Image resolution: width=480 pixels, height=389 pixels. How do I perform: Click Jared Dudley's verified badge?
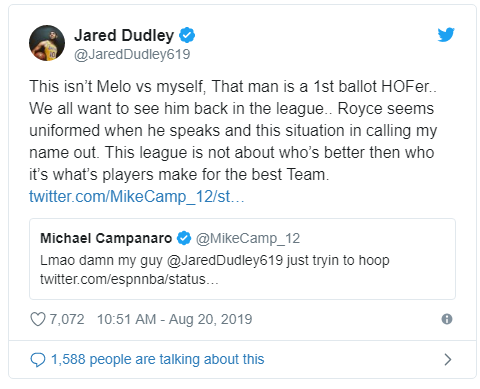point(187,35)
